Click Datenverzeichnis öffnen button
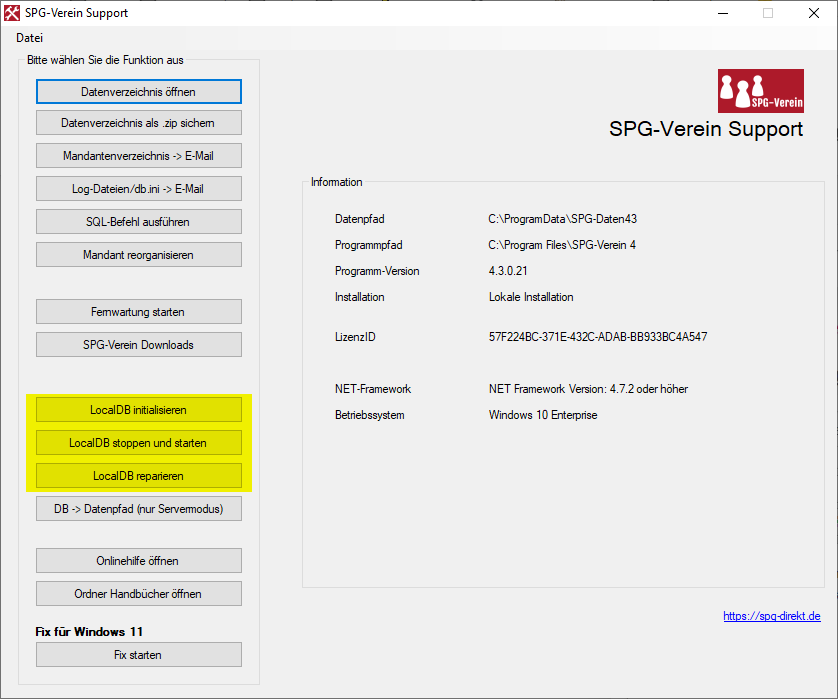838x699 pixels. tap(138, 92)
